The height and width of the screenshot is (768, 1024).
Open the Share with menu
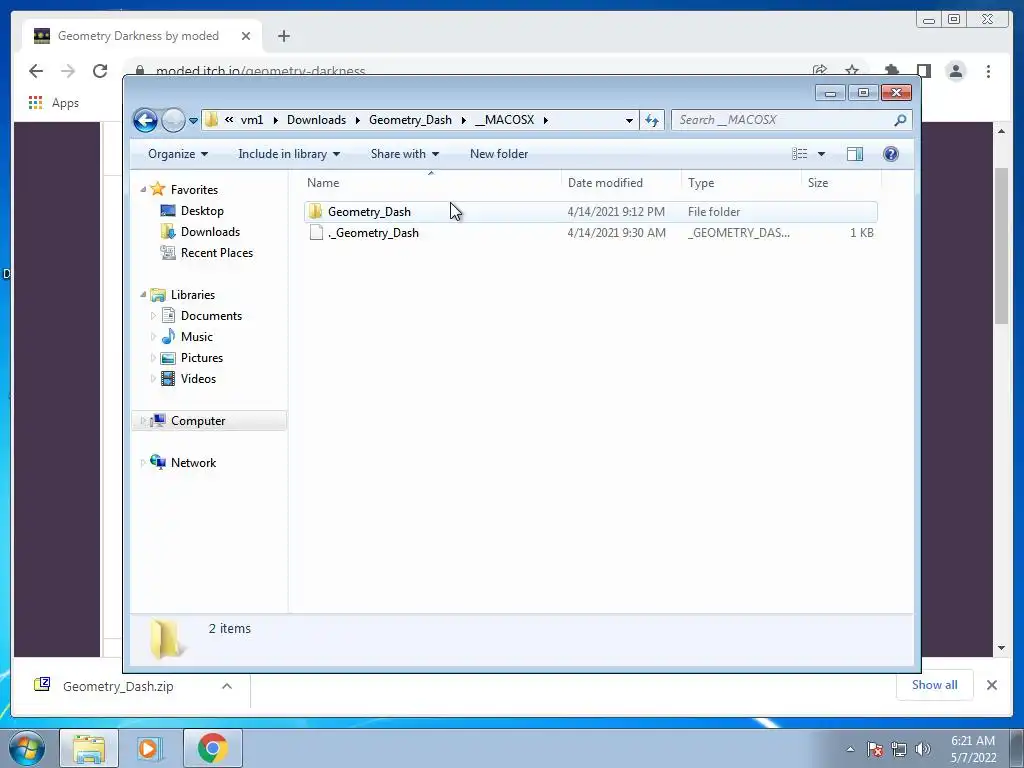[x=405, y=154]
